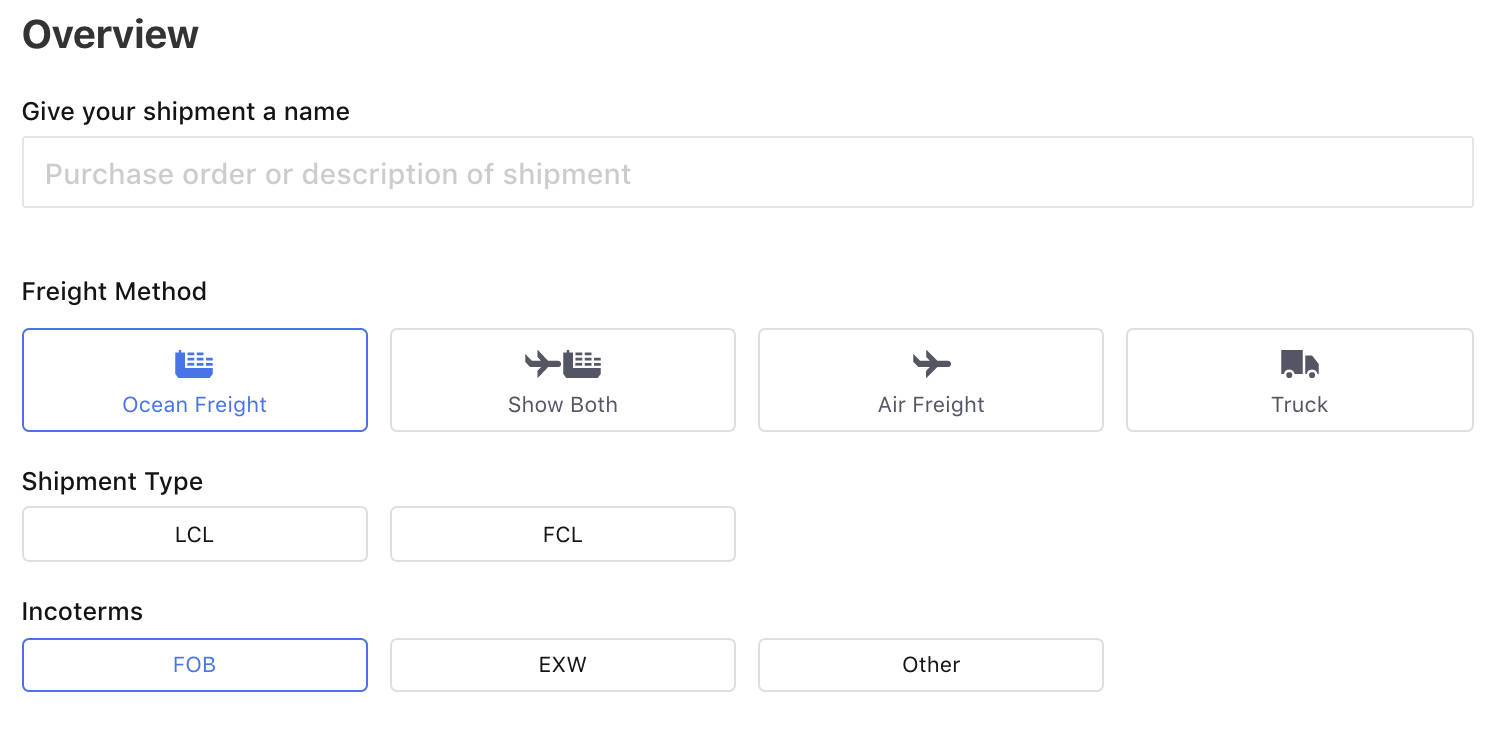Viewport: 1502px width, 734px height.
Task: Click the Incoterms section label
Action: tap(83, 611)
